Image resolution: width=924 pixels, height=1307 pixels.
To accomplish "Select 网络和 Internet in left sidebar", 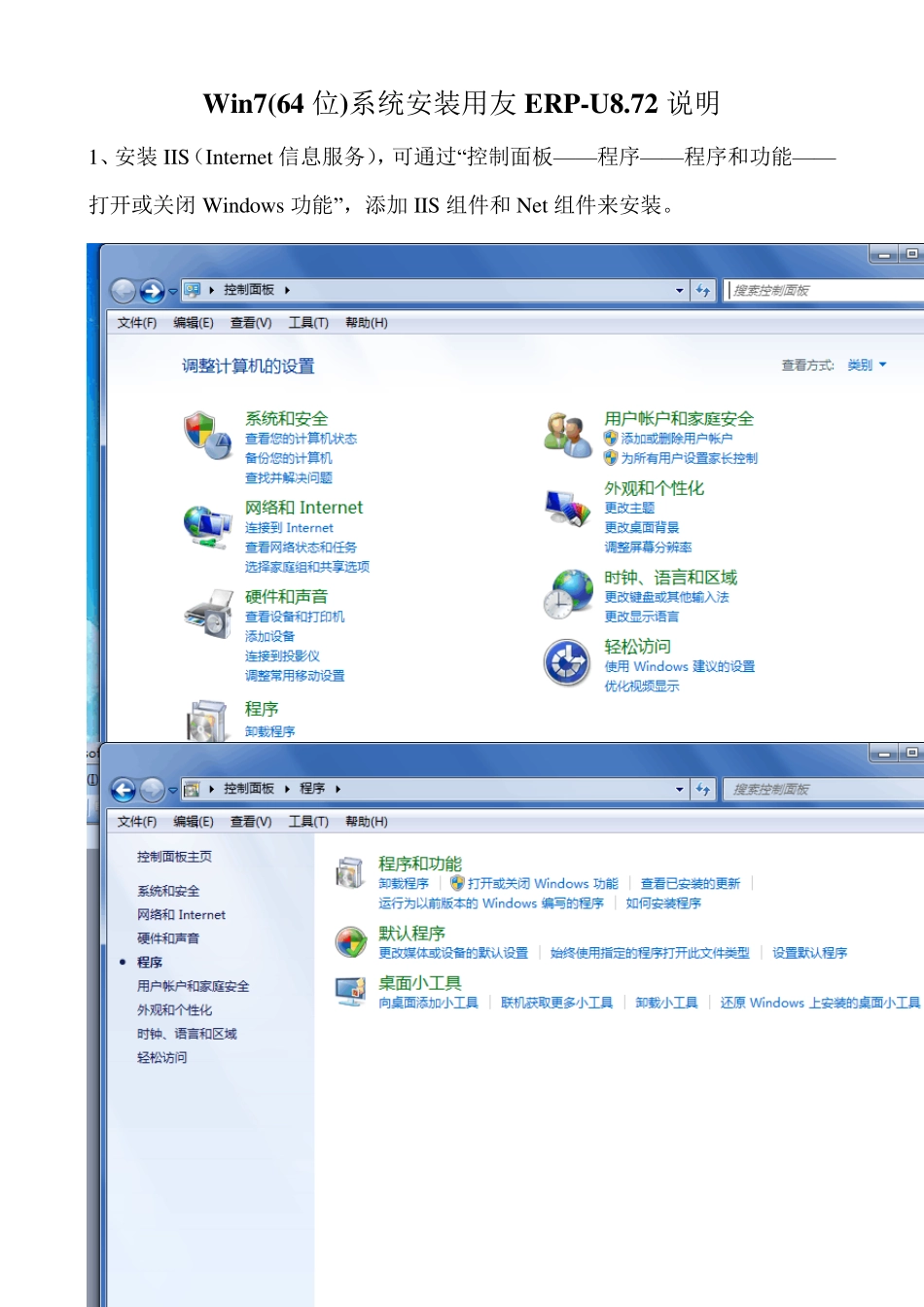I will [x=181, y=915].
